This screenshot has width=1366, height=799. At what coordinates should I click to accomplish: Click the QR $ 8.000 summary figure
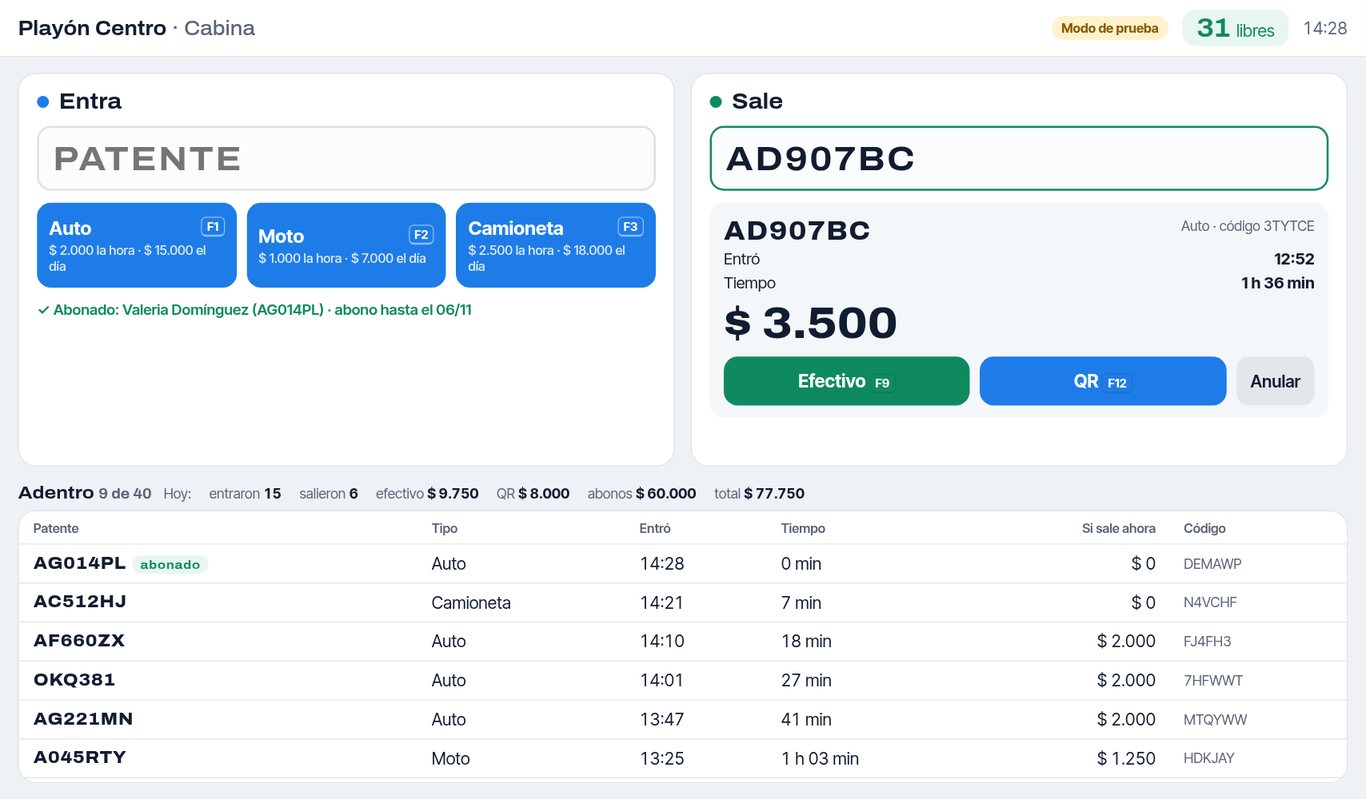533,493
